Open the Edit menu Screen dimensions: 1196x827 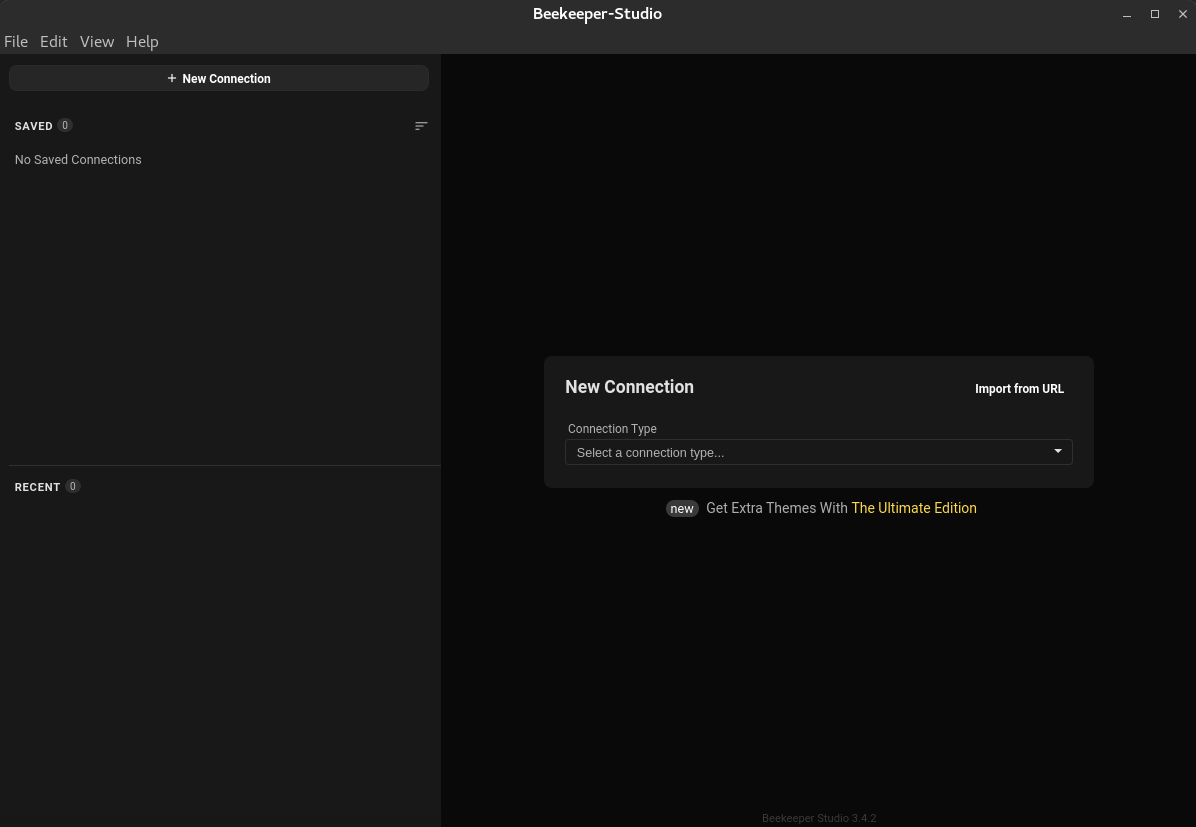point(53,41)
